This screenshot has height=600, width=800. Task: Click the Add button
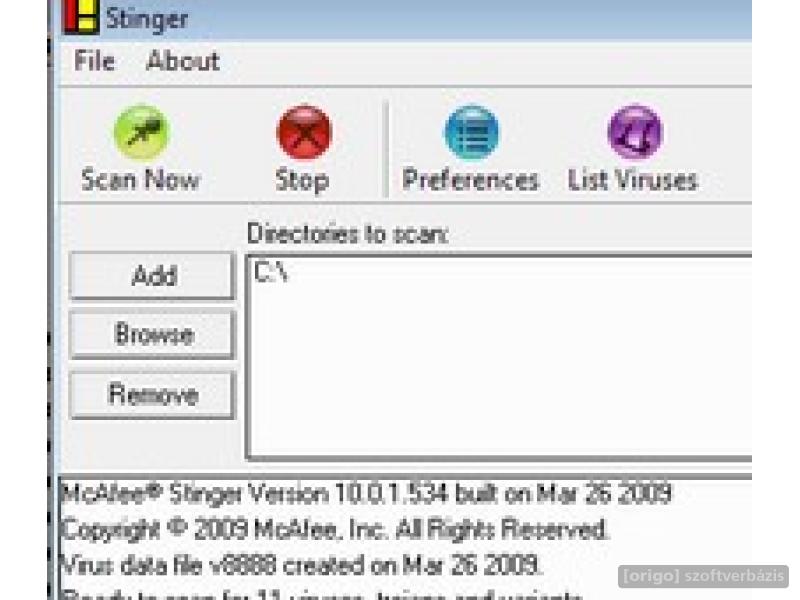tap(153, 276)
